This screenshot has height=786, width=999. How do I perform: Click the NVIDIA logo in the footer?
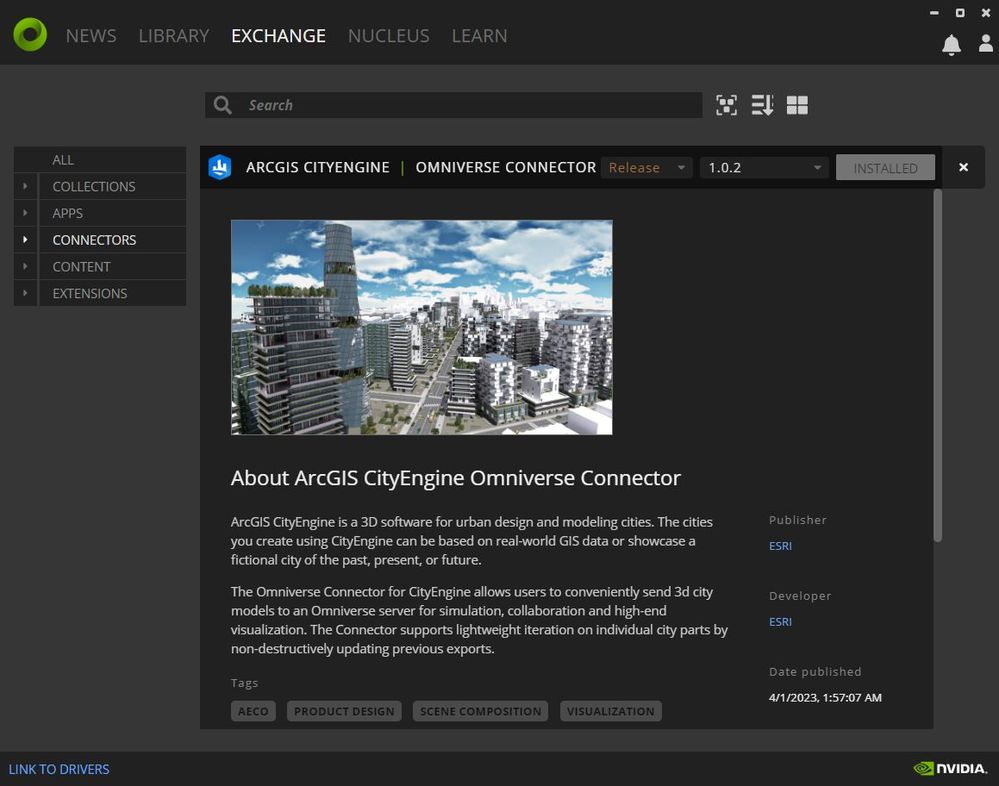pos(950,768)
